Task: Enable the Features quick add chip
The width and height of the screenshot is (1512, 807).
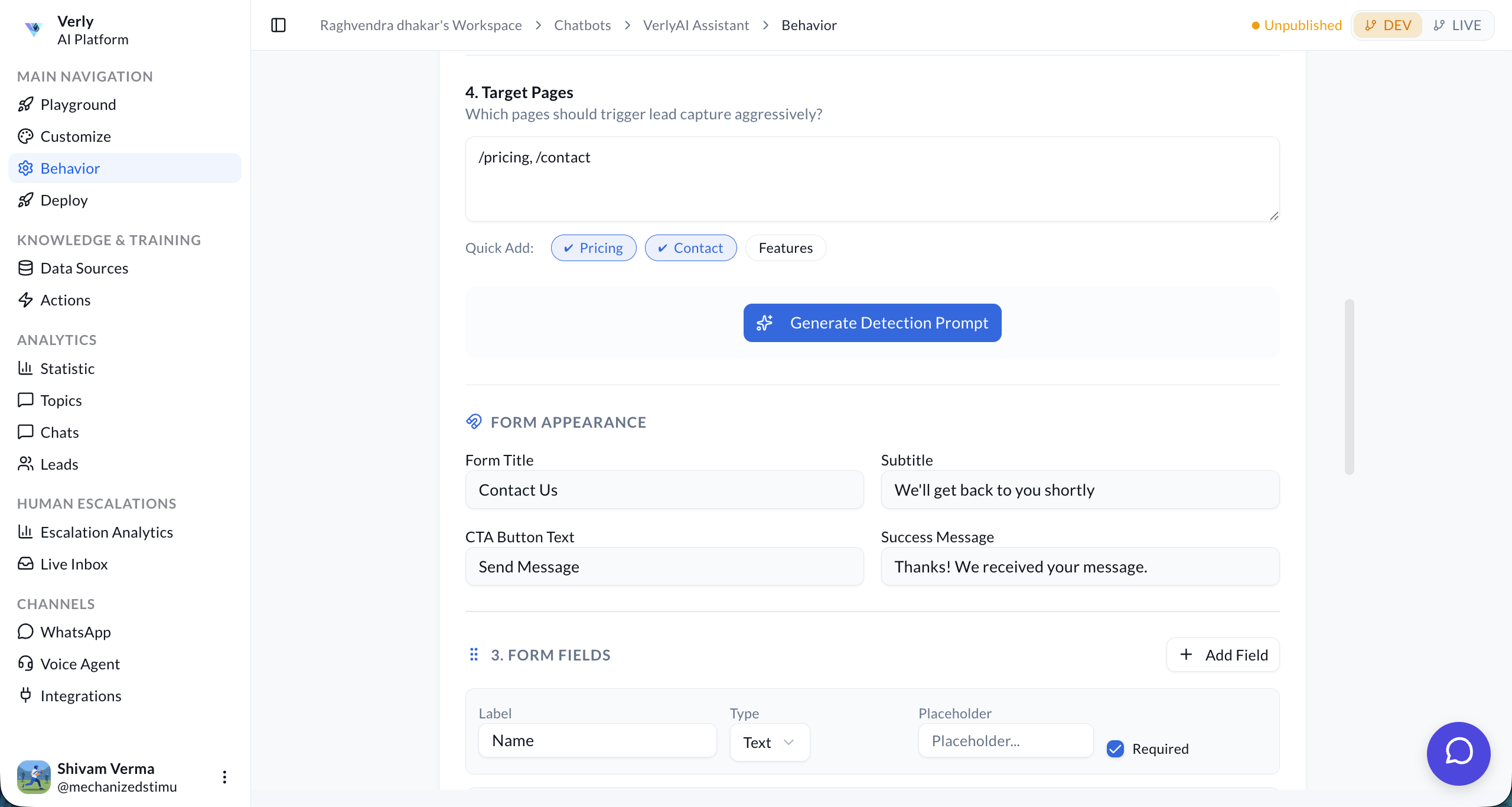Action: click(785, 248)
